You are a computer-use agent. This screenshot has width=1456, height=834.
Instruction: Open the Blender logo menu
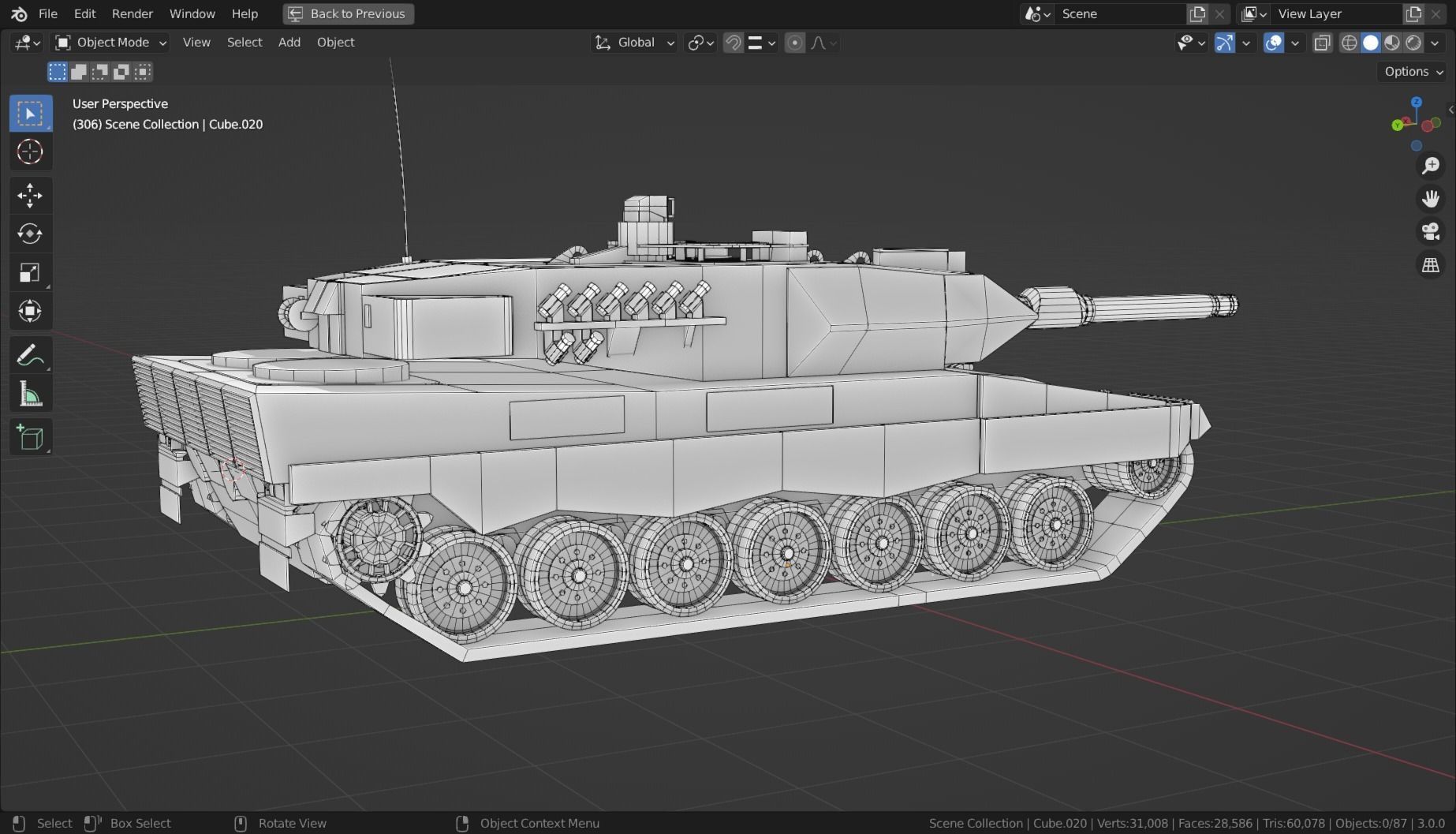19,13
